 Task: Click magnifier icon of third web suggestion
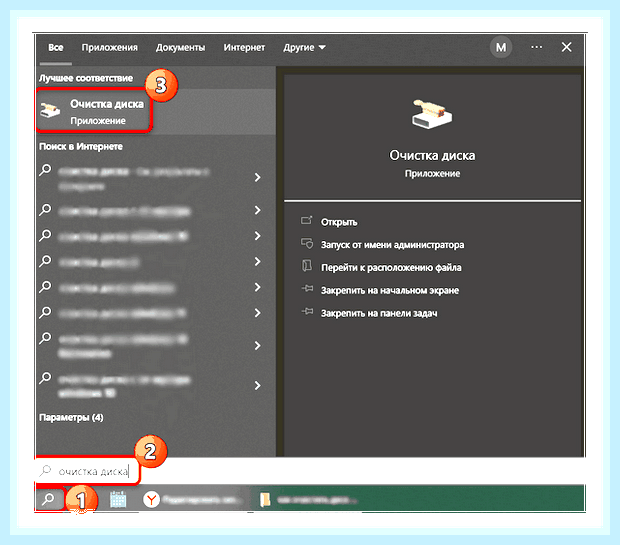[x=45, y=235]
